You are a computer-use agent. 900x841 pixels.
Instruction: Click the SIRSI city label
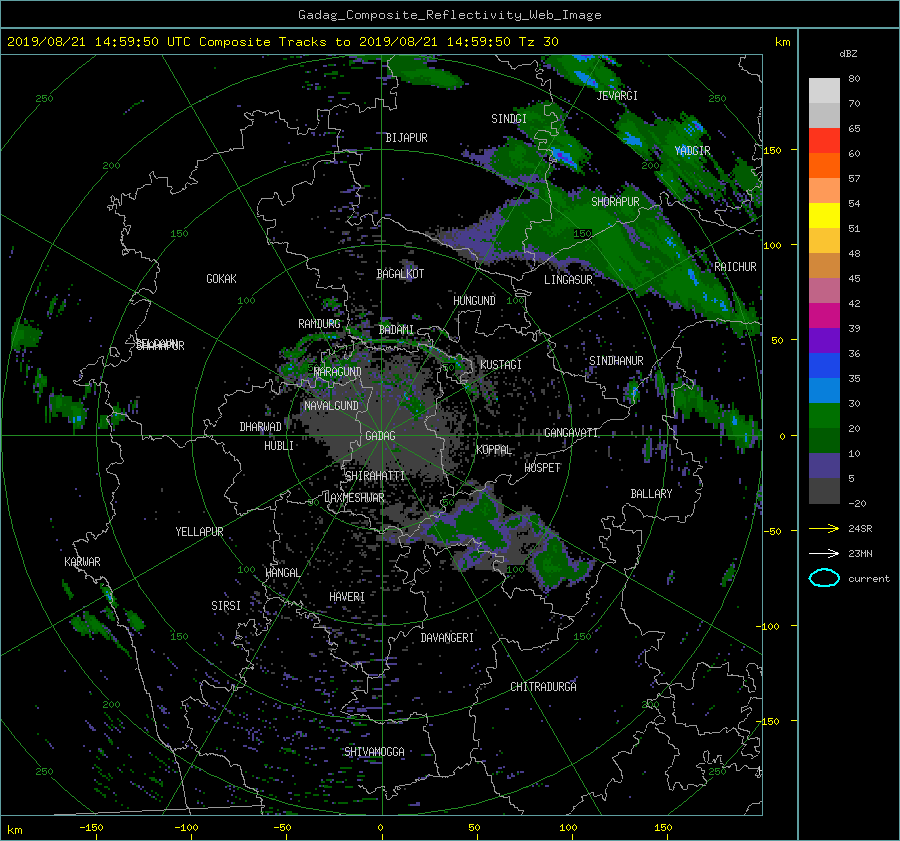click(226, 606)
